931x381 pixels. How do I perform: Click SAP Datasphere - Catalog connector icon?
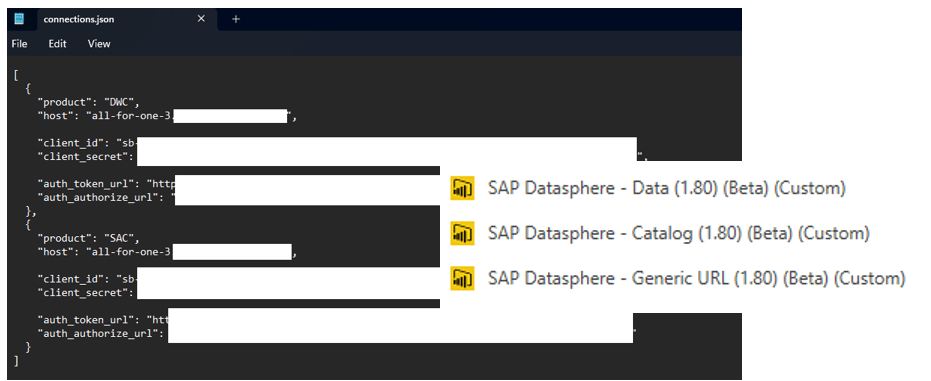[x=462, y=233]
